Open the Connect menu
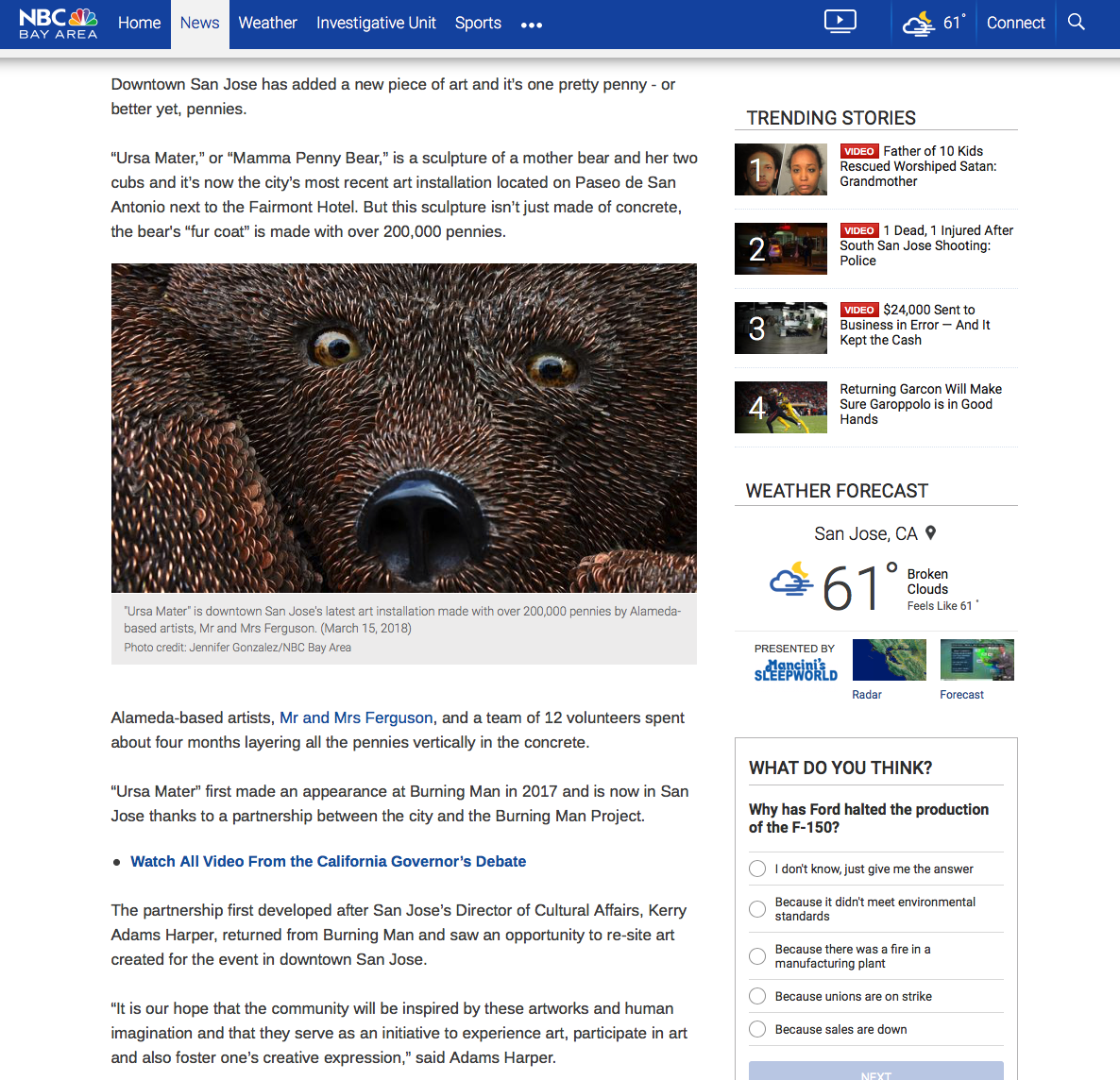This screenshot has height=1080, width=1120. coord(1016,23)
